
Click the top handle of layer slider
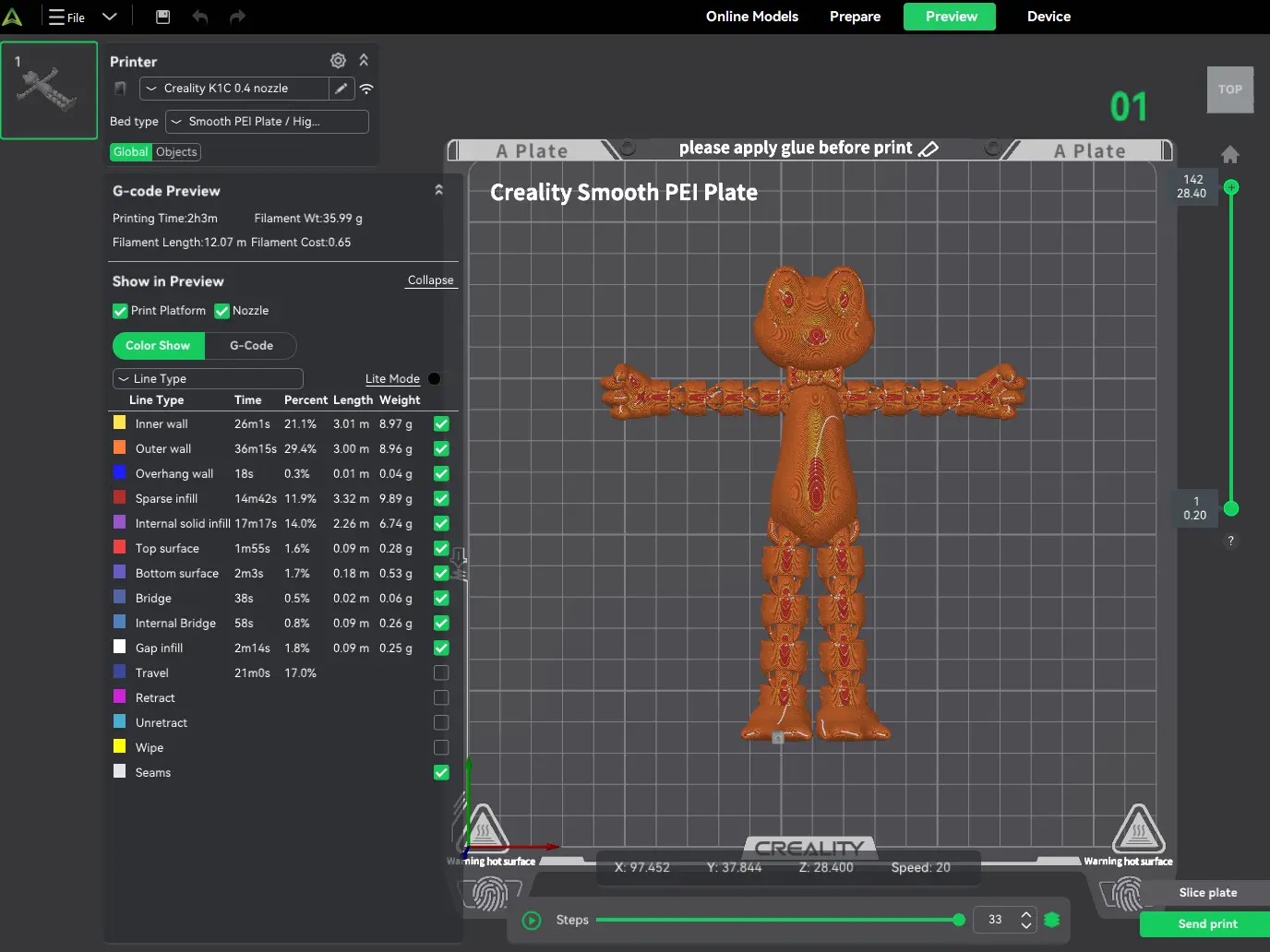point(1231,187)
